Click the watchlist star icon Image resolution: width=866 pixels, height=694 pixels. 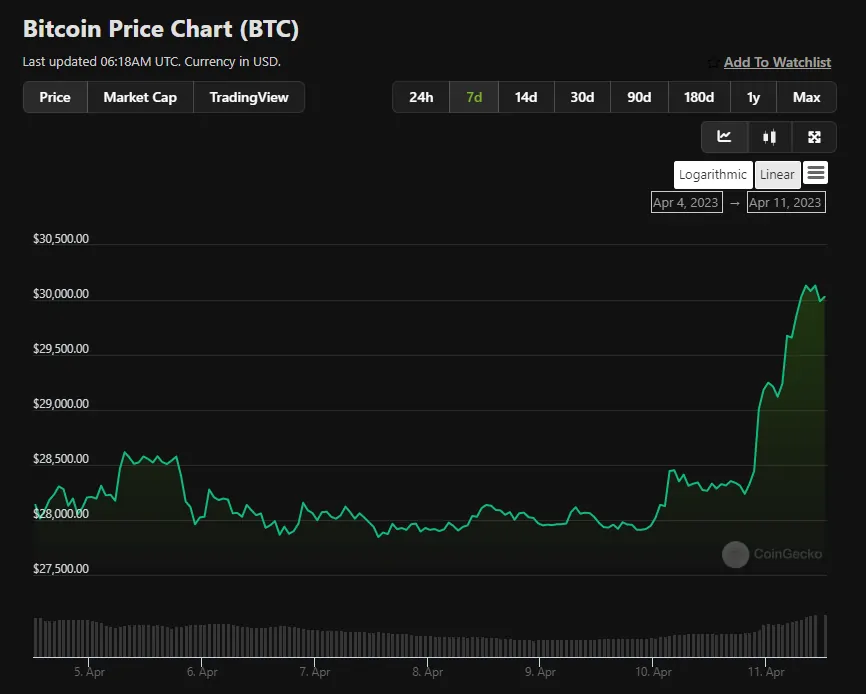[x=713, y=63]
